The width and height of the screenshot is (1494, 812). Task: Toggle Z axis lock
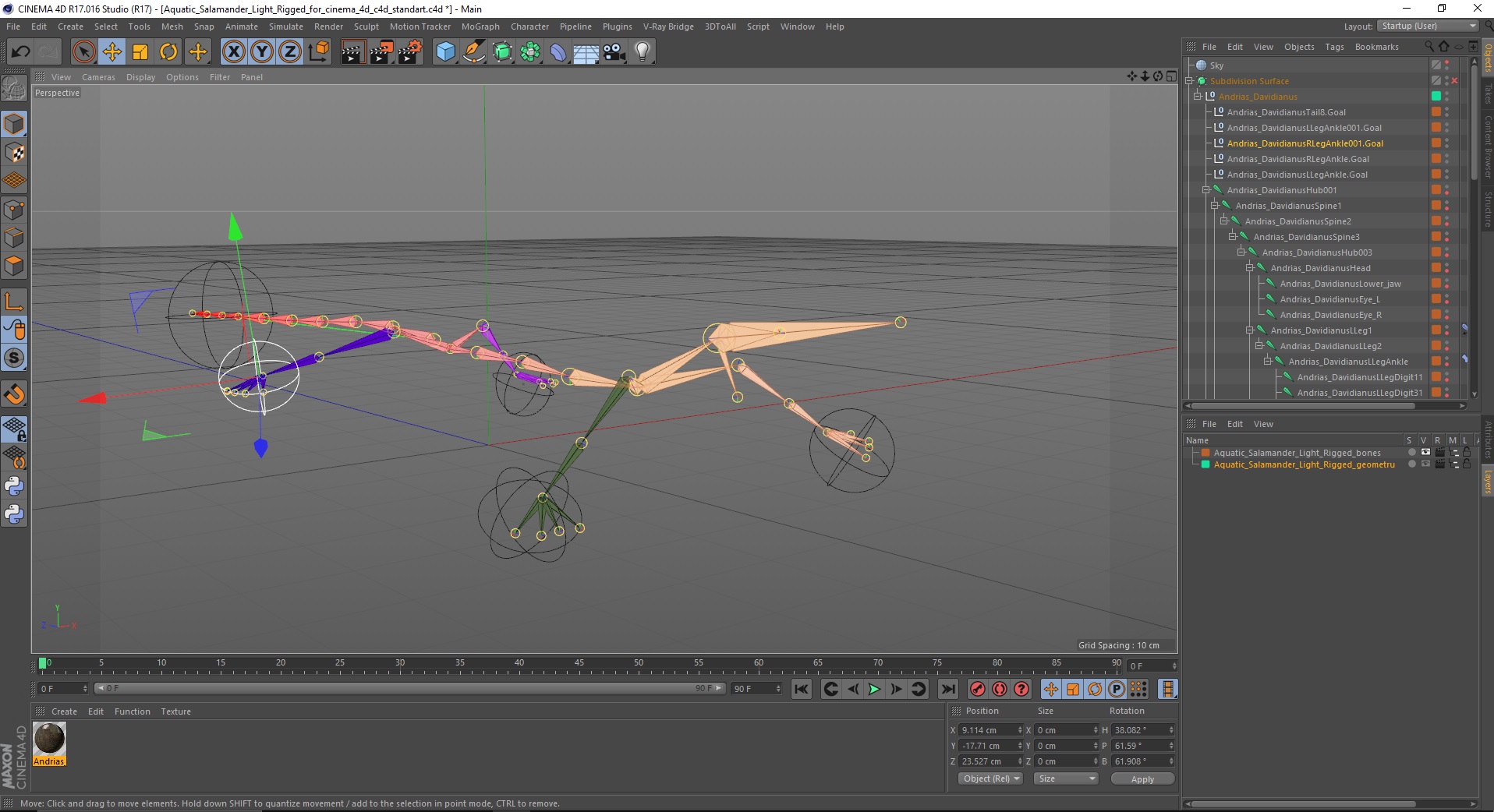coord(290,52)
